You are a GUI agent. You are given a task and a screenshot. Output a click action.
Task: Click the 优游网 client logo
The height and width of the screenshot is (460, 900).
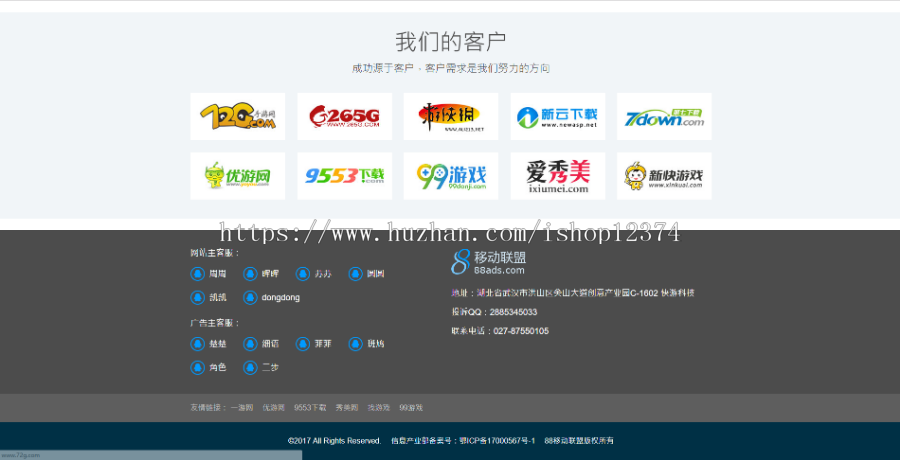click(x=237, y=177)
